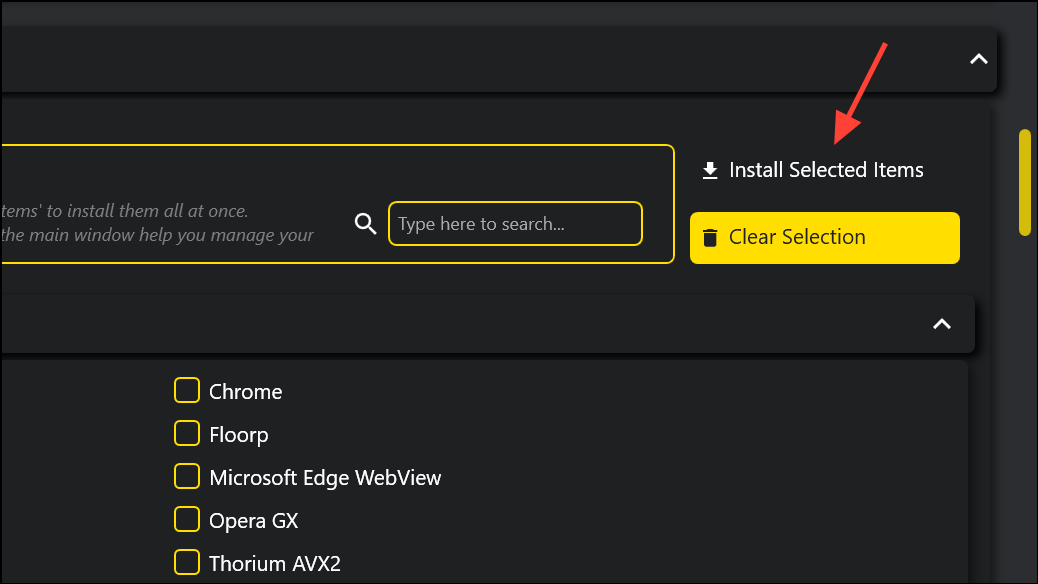Click the Opera GX label
Viewport: 1038px width, 584px height.
click(x=253, y=520)
